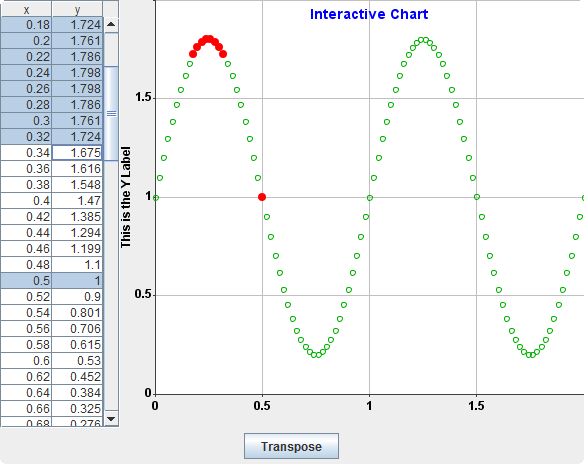Click the scrollbar track below the thumb

point(111,286)
